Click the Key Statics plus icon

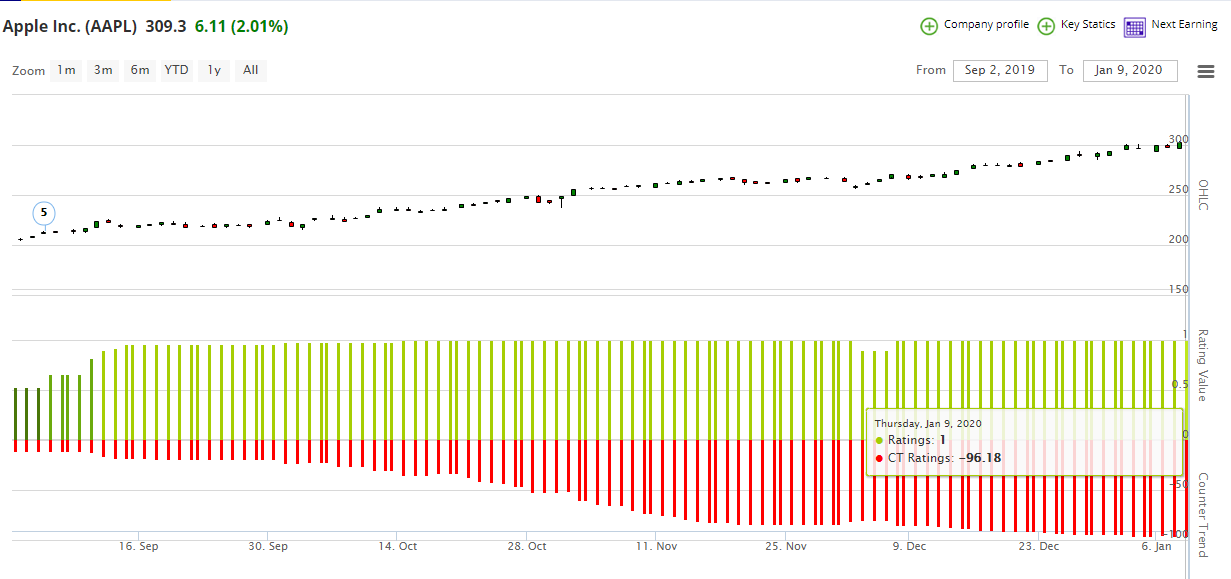[1046, 27]
